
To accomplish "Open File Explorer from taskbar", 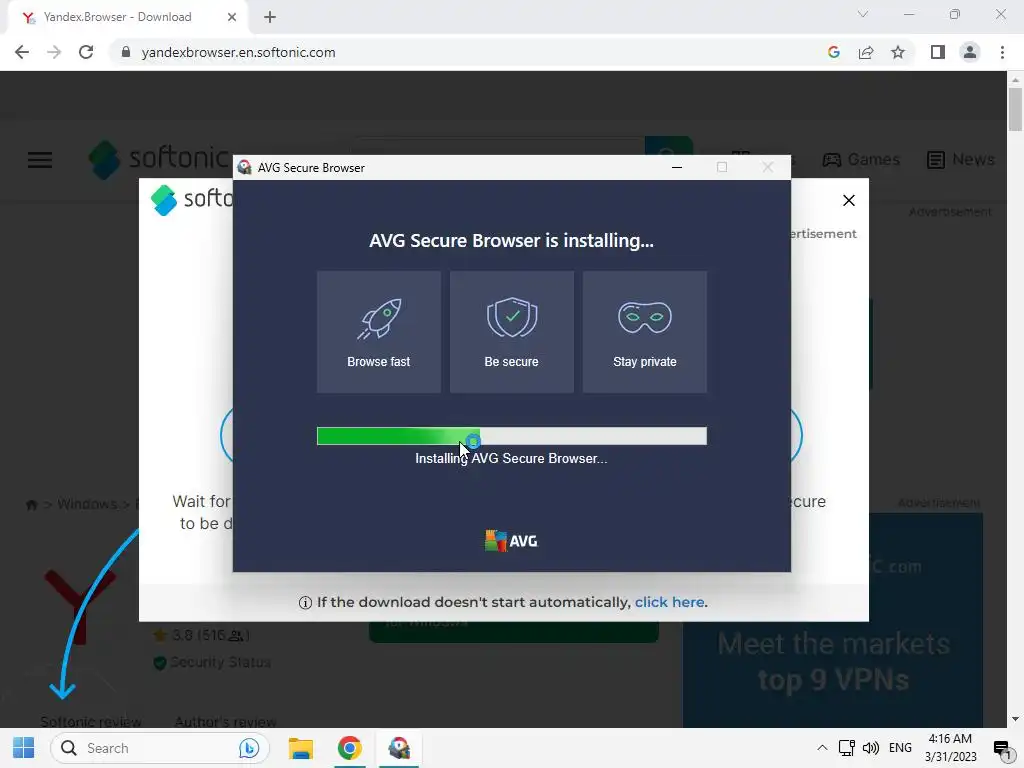I will point(300,748).
